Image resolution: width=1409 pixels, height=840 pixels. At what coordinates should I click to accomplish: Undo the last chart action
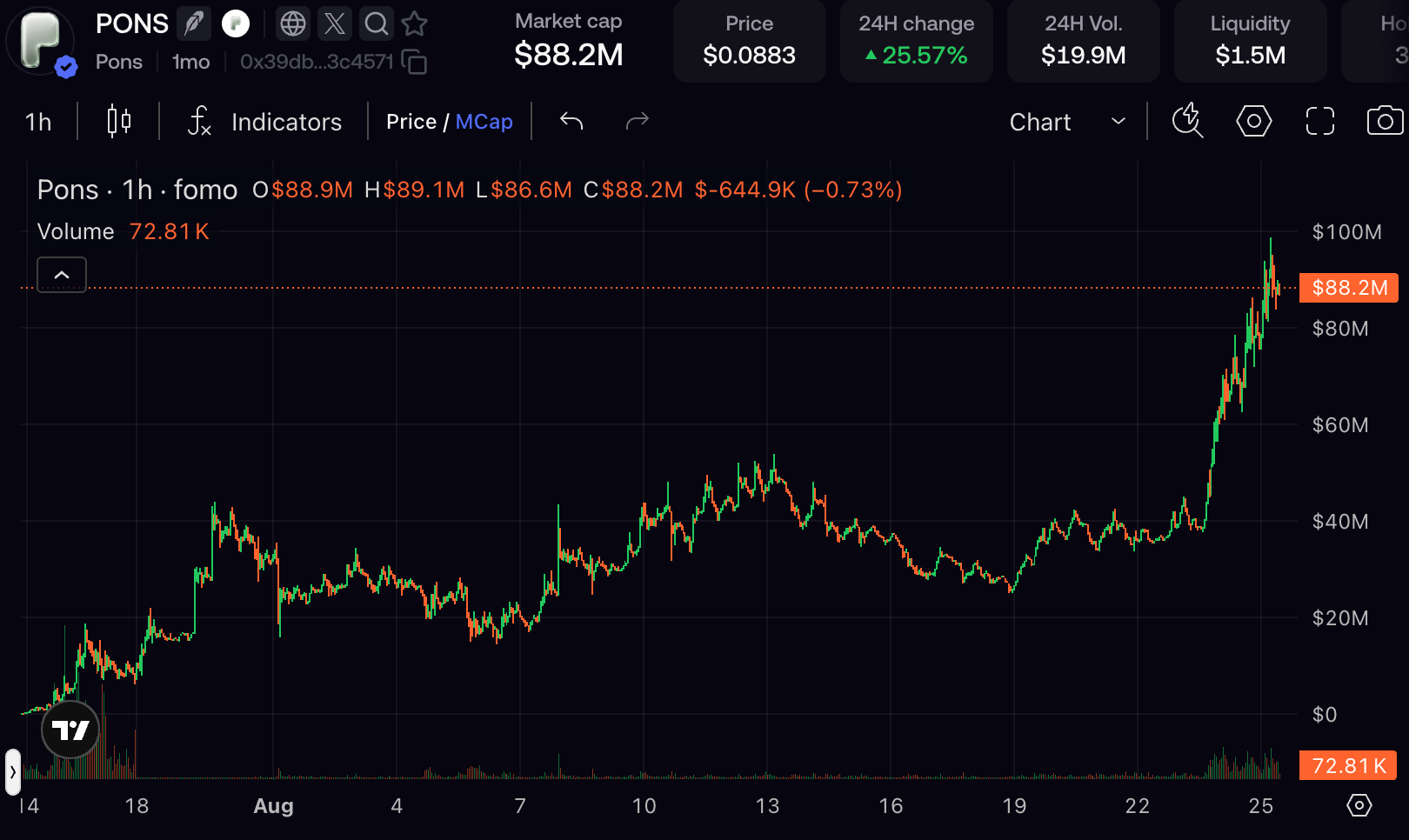571,121
